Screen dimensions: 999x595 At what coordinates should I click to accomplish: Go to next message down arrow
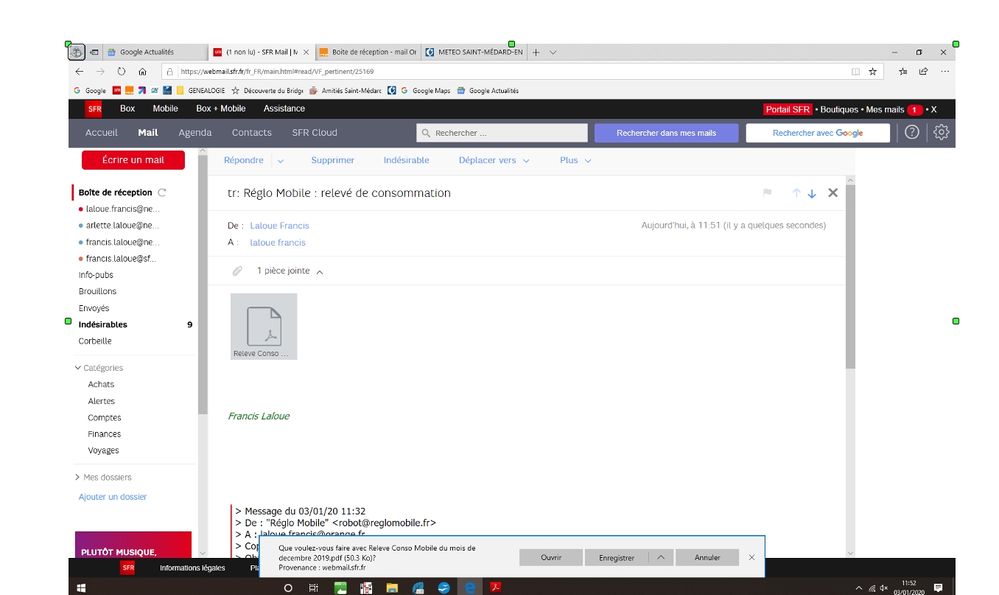[x=812, y=193]
